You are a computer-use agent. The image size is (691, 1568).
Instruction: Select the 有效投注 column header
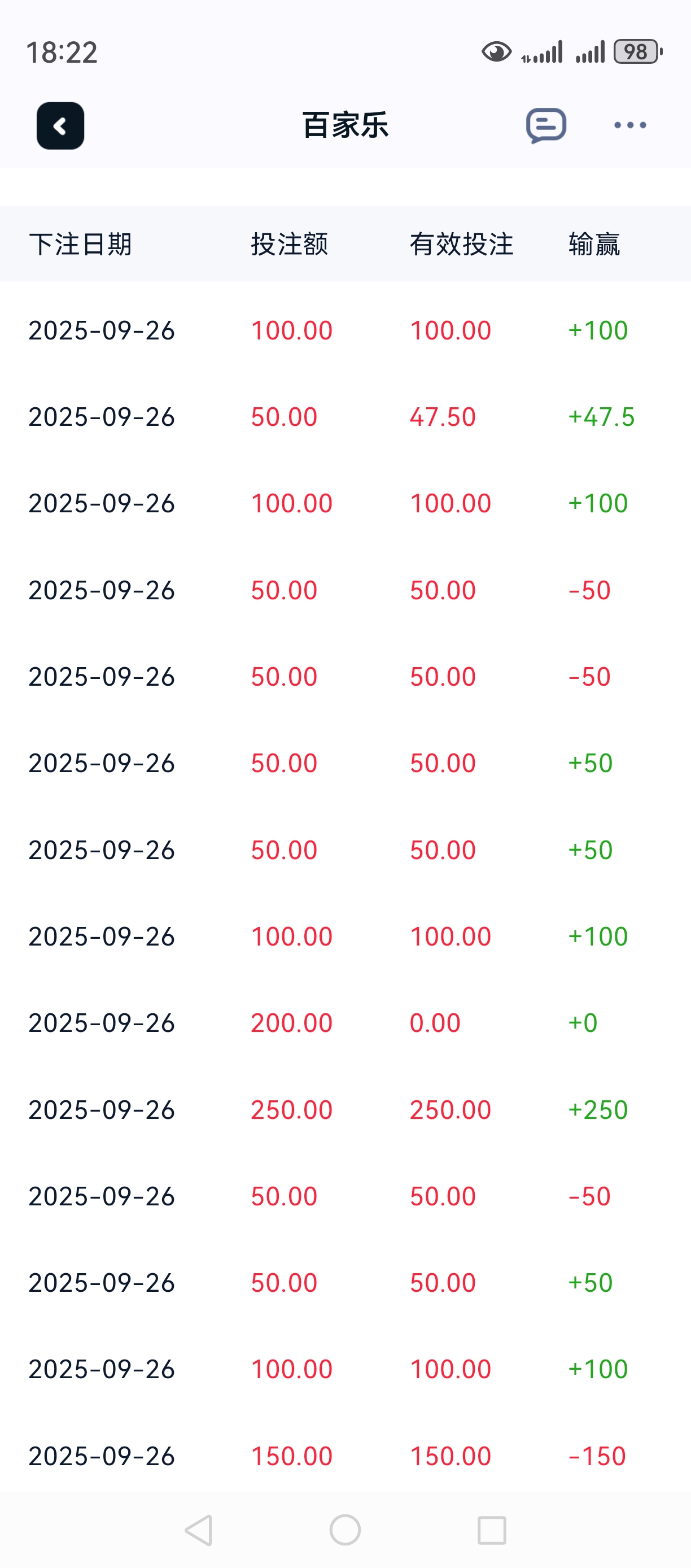click(461, 244)
